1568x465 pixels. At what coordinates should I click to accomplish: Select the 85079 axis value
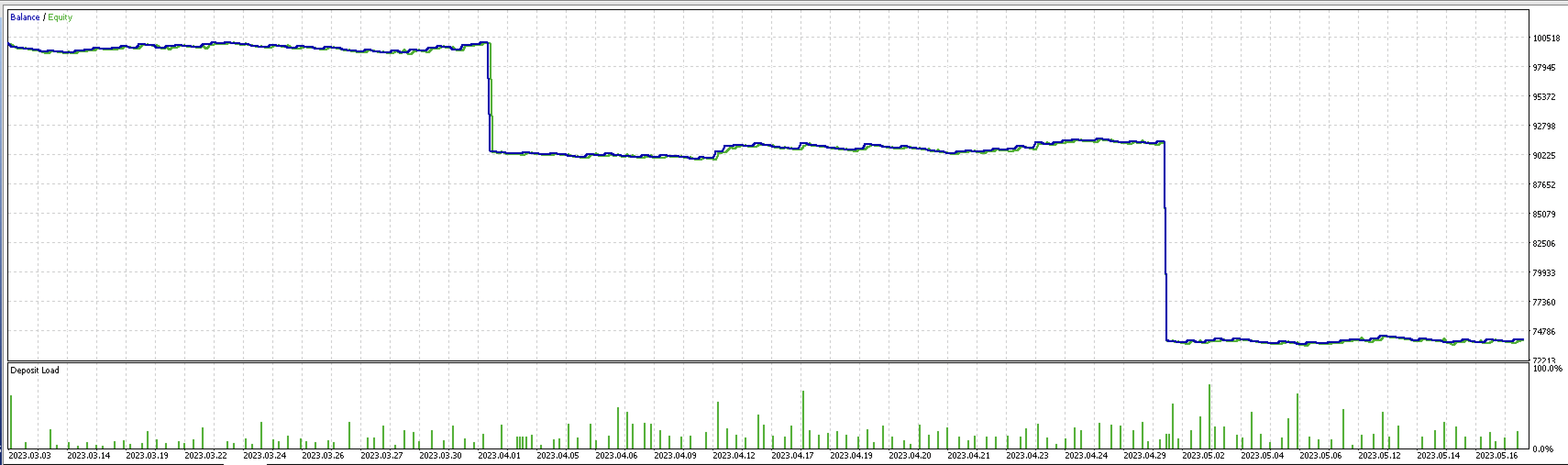[x=1544, y=214]
